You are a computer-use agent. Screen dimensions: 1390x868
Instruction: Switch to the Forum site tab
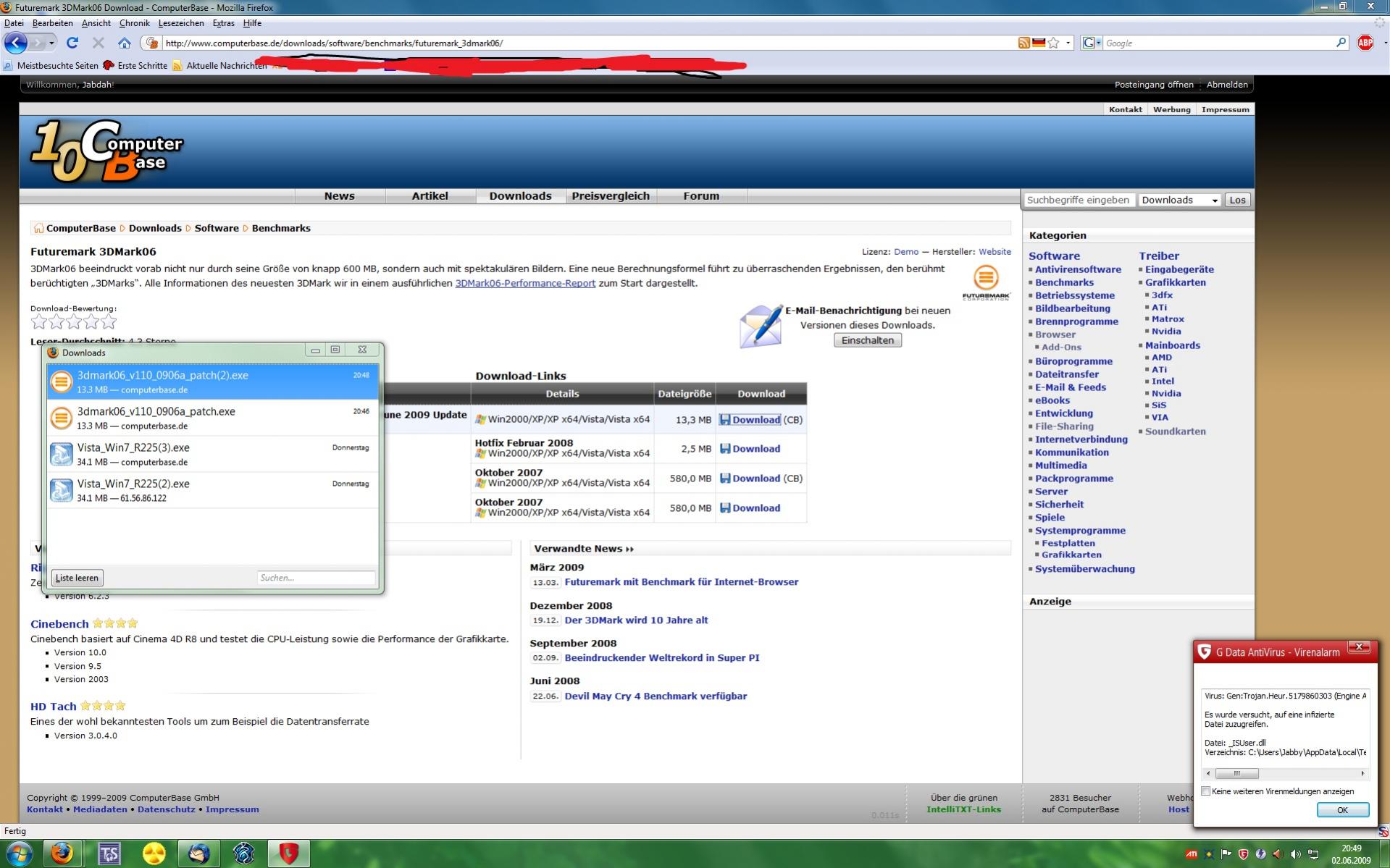(x=701, y=196)
